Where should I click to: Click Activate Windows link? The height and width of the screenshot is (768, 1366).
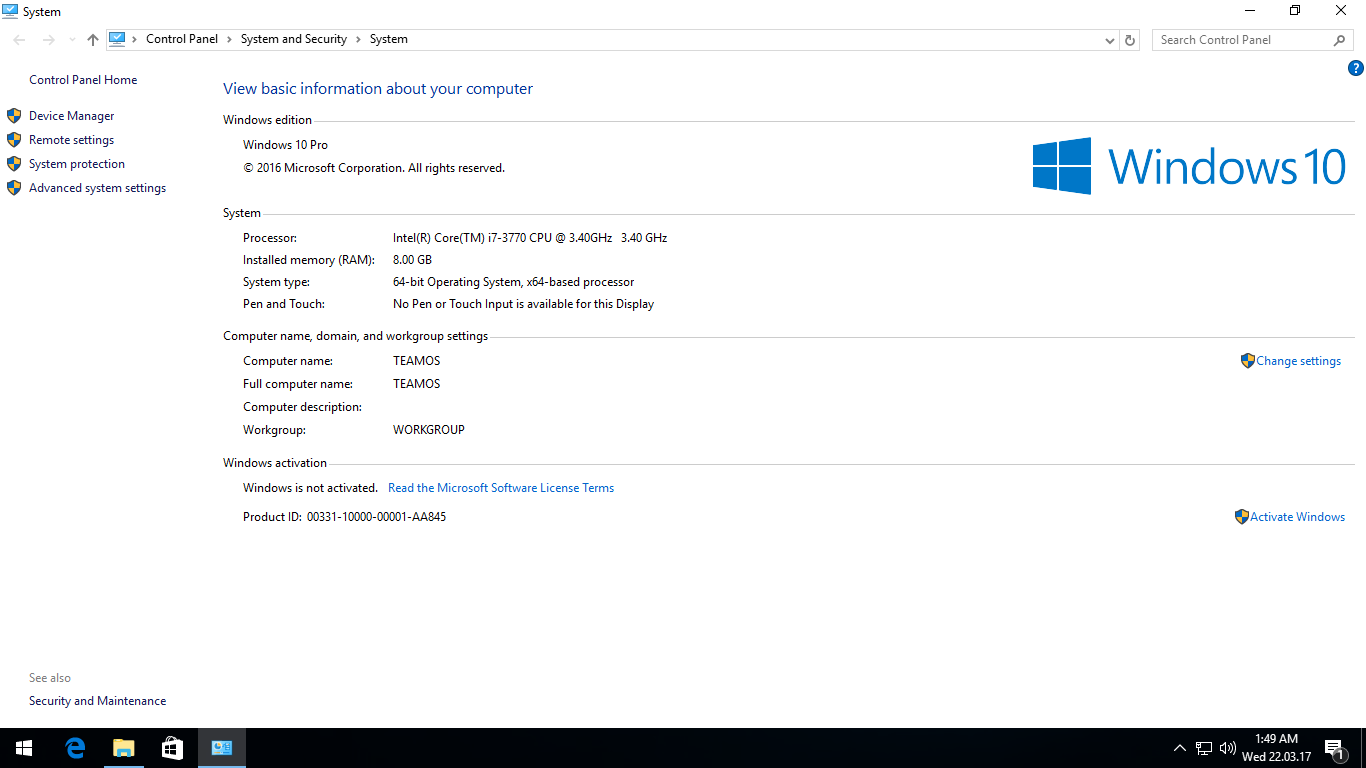1297,517
